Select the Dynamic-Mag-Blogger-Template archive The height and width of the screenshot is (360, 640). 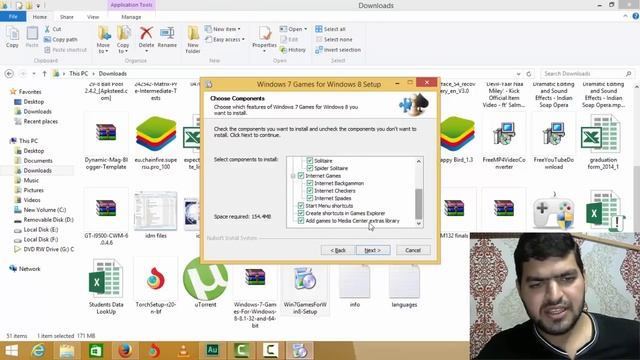[x=106, y=133]
